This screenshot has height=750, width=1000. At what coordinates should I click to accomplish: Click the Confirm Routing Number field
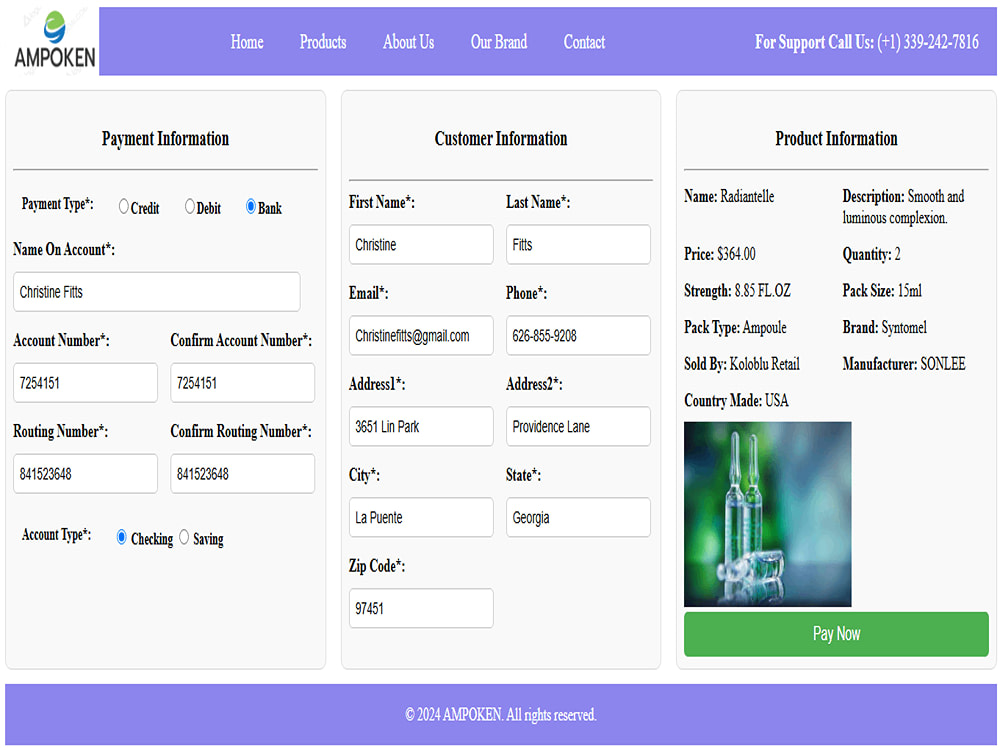tap(242, 474)
